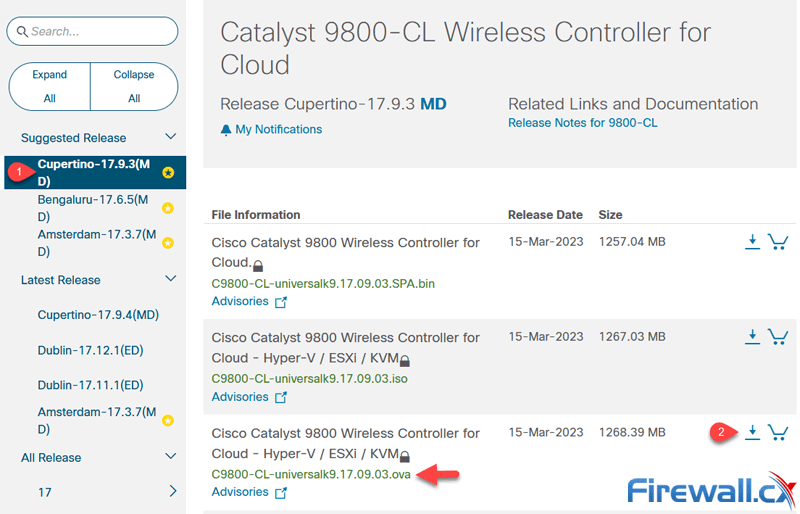Expand the release 17 tree item
The height and width of the screenshot is (514, 800).
(x=172, y=491)
